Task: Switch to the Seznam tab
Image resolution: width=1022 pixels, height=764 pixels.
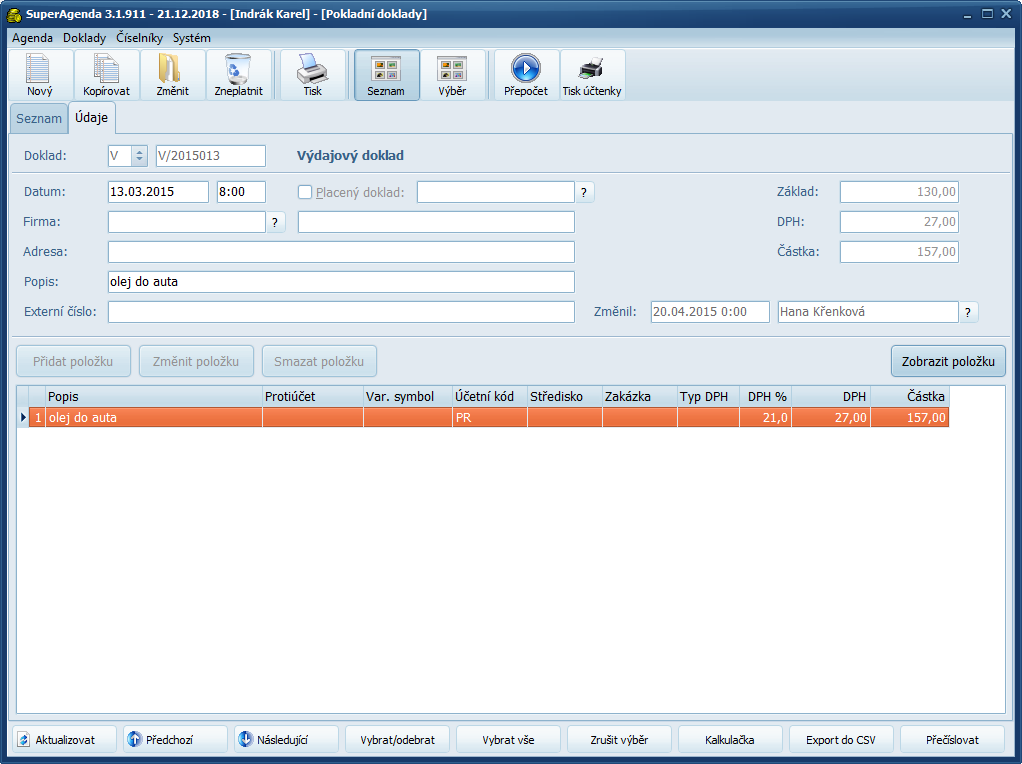Action: click(x=39, y=119)
